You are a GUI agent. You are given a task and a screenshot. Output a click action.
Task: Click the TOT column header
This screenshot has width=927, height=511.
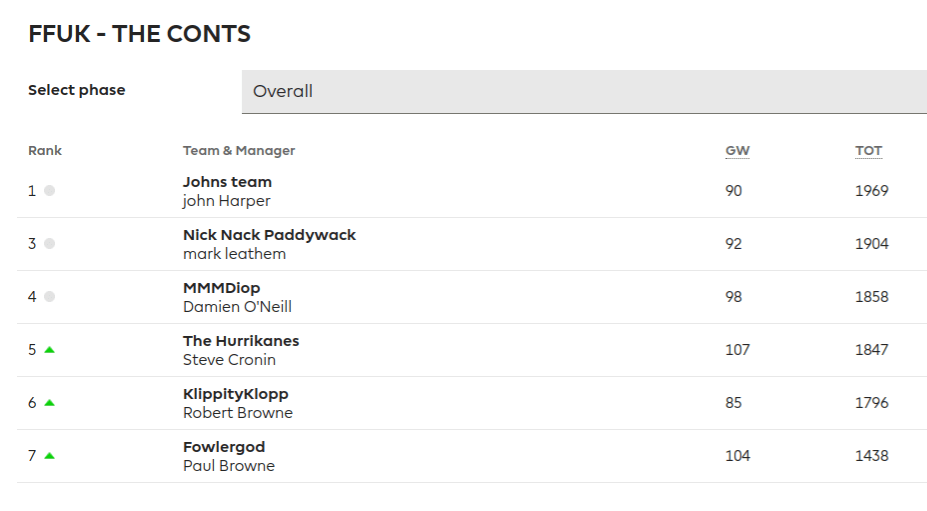point(868,151)
